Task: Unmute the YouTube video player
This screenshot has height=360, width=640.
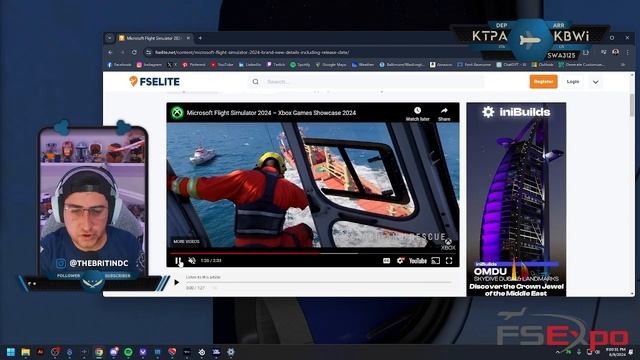Action: click(x=192, y=261)
